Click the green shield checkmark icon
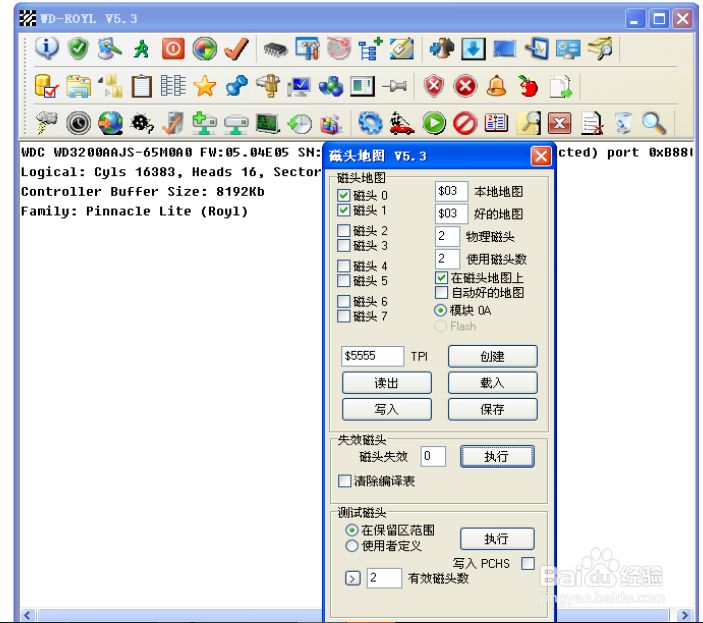Viewport: 703px width, 623px height. [78, 48]
